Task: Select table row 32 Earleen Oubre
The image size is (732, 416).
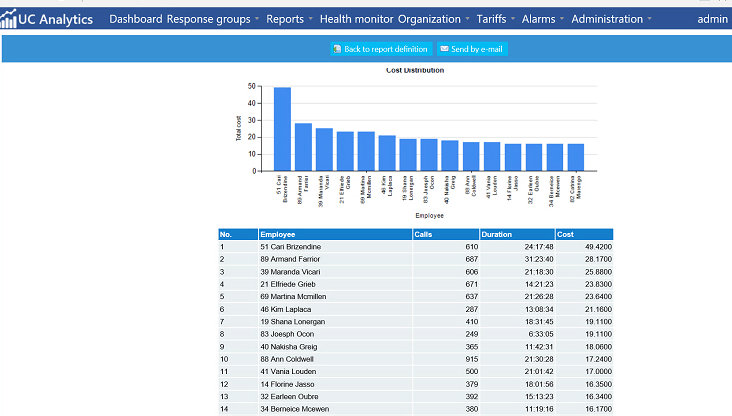Action: 415,396
